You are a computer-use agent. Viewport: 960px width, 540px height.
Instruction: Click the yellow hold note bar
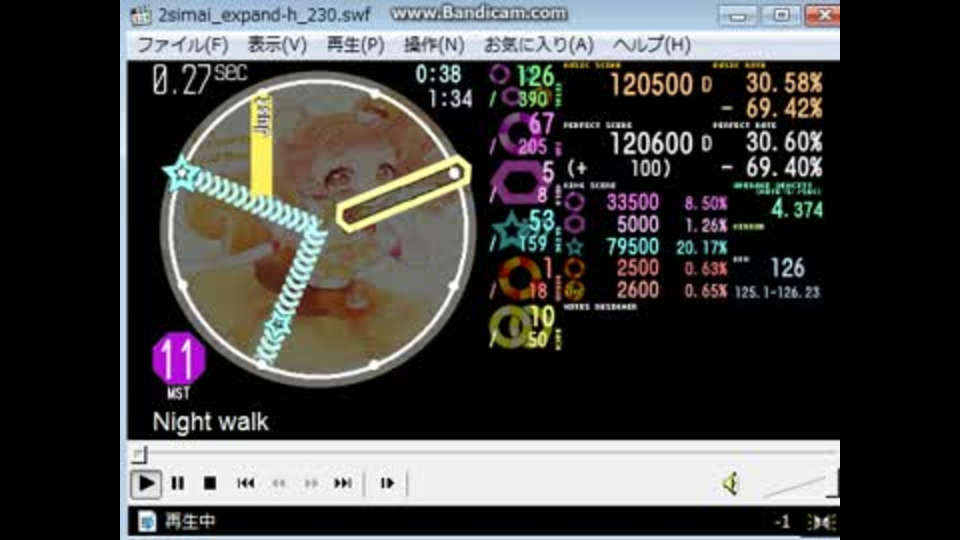[261, 144]
